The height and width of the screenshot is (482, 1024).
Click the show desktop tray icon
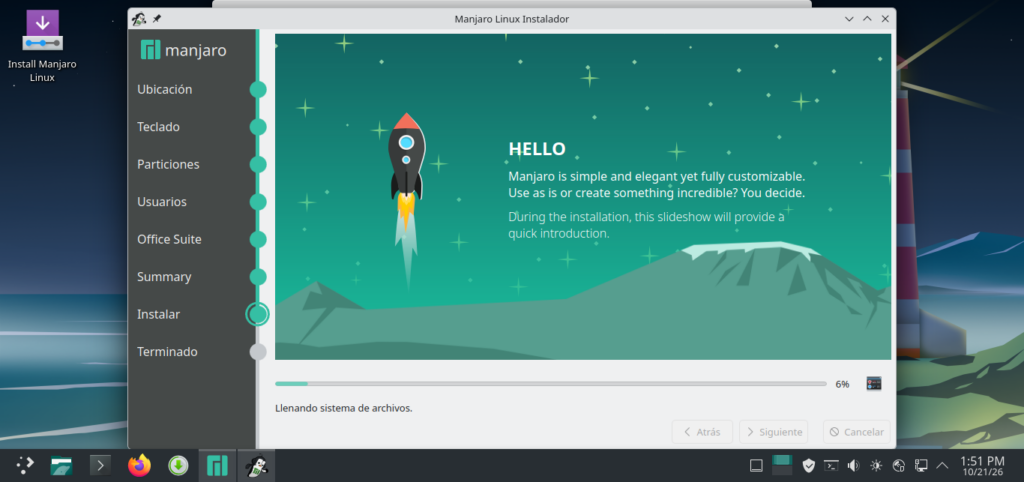pyautogui.click(x=756, y=466)
